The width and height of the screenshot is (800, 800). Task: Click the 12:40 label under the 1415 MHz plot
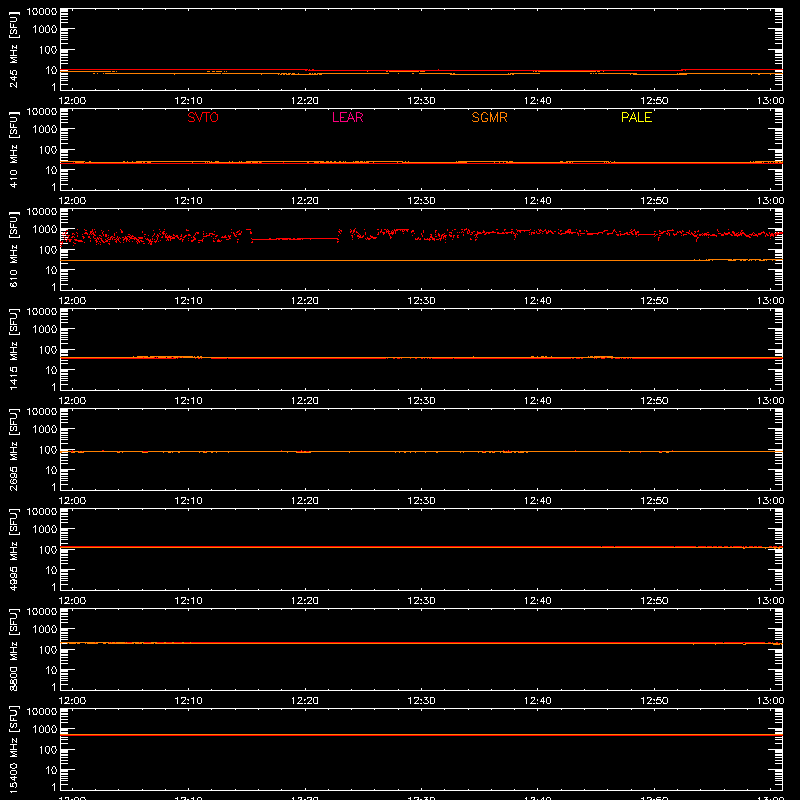(x=537, y=401)
